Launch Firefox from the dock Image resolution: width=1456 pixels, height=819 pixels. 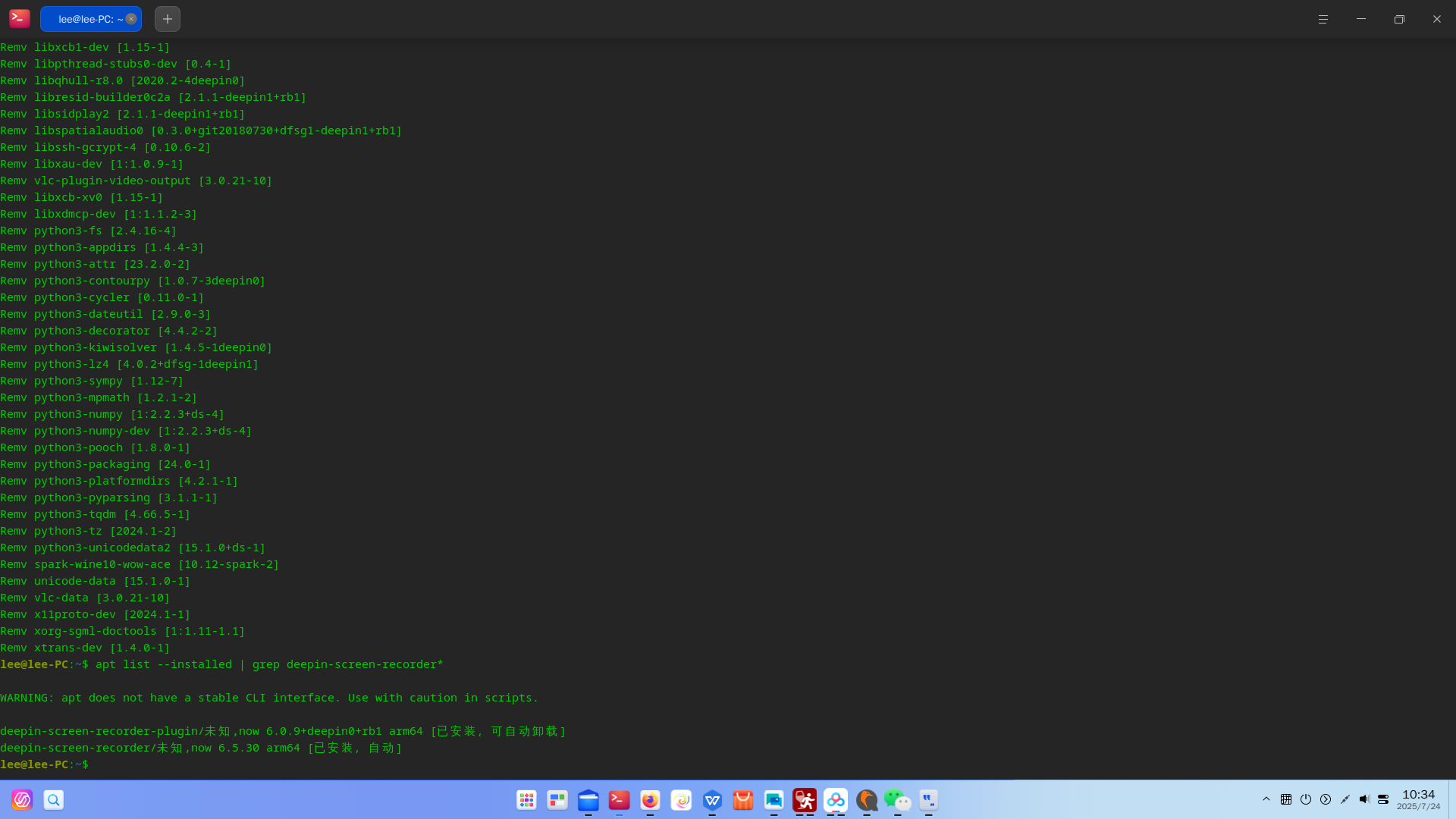(650, 799)
